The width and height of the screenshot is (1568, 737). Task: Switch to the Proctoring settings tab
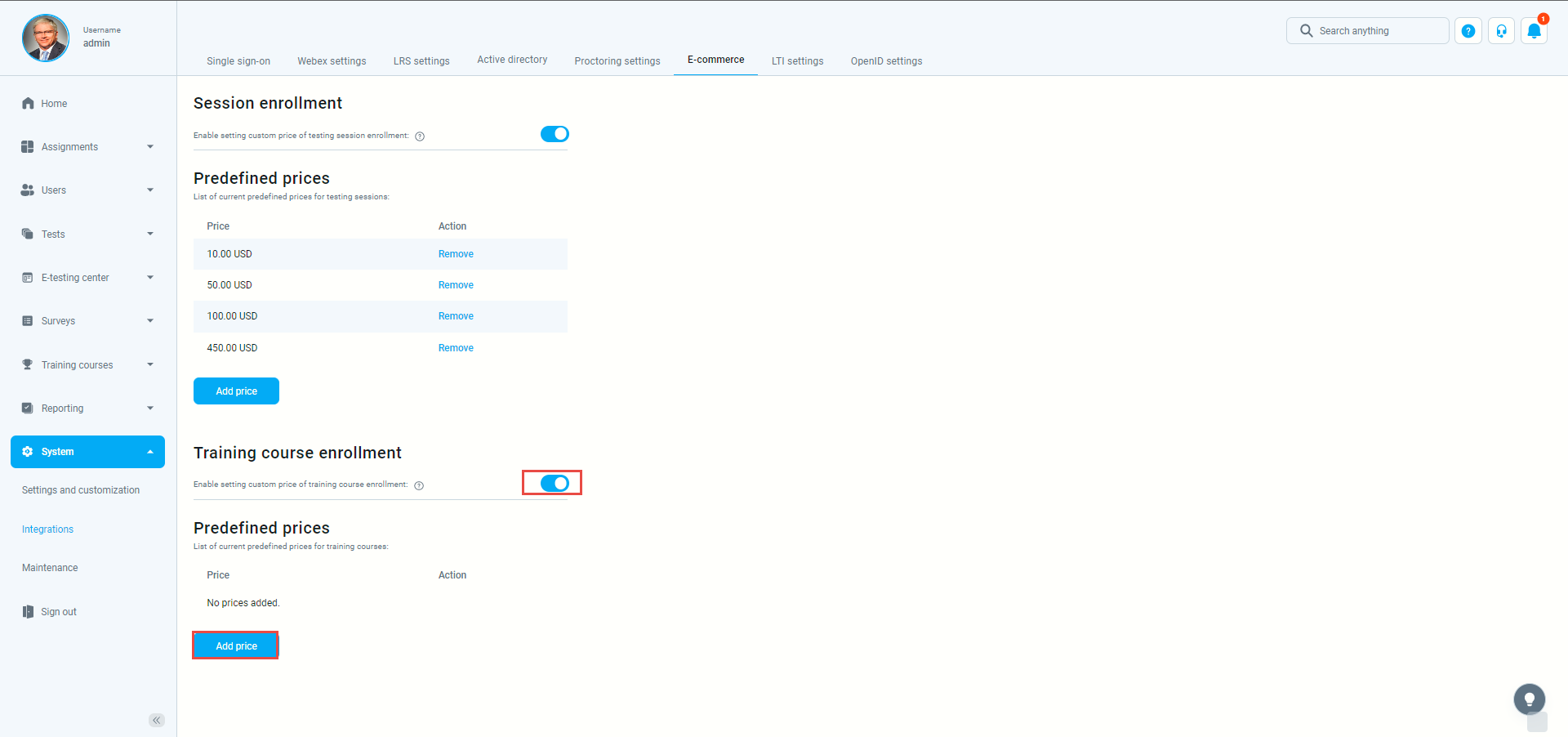[617, 61]
